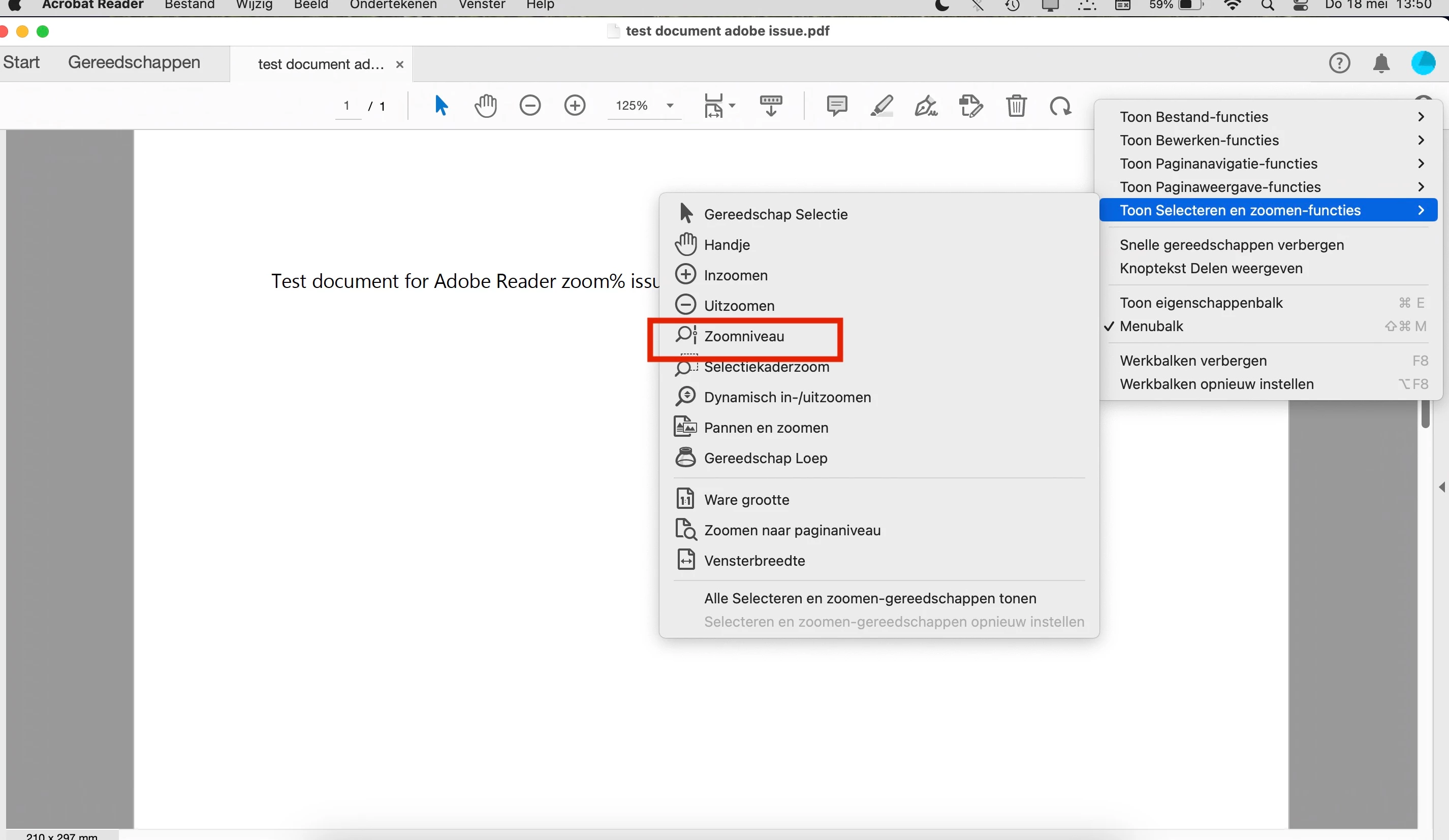Image resolution: width=1449 pixels, height=840 pixels.
Task: Click the zoom out minus toolbar icon
Action: (529, 106)
